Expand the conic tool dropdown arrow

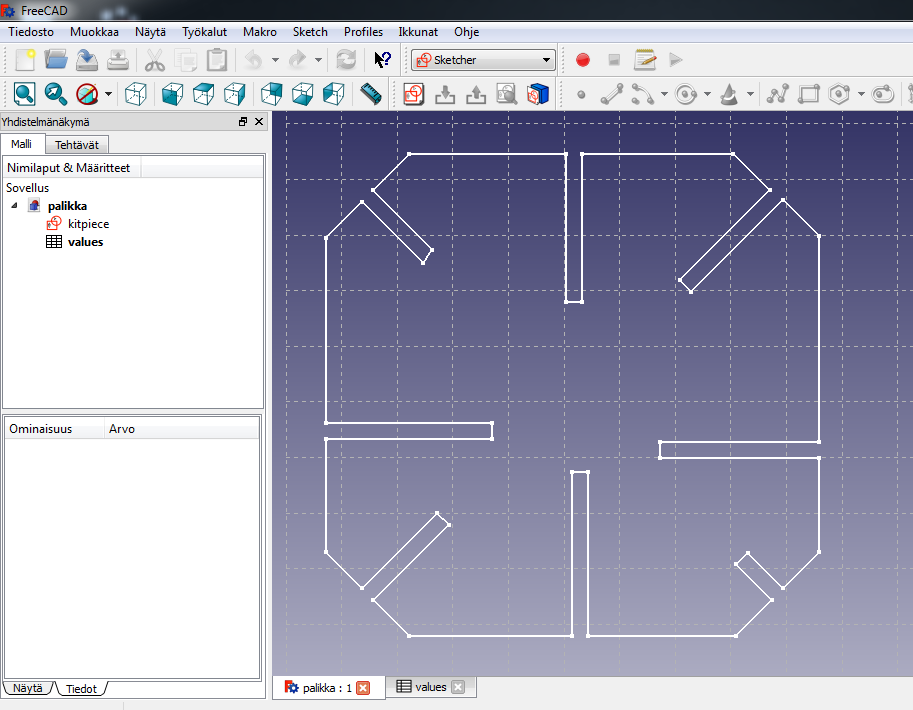click(750, 94)
